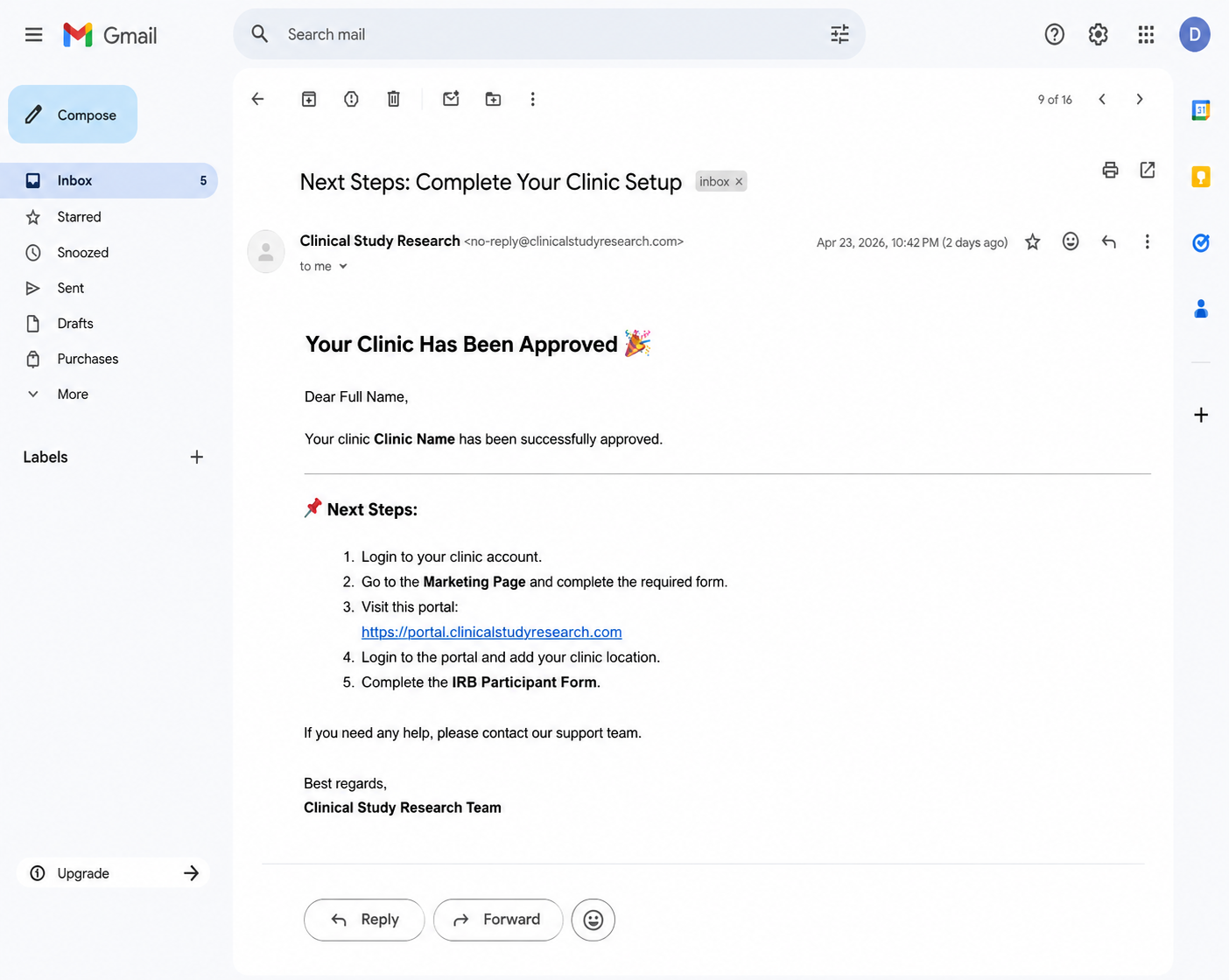The height and width of the screenshot is (980, 1229).
Task: Move email to a folder
Action: pos(494,99)
